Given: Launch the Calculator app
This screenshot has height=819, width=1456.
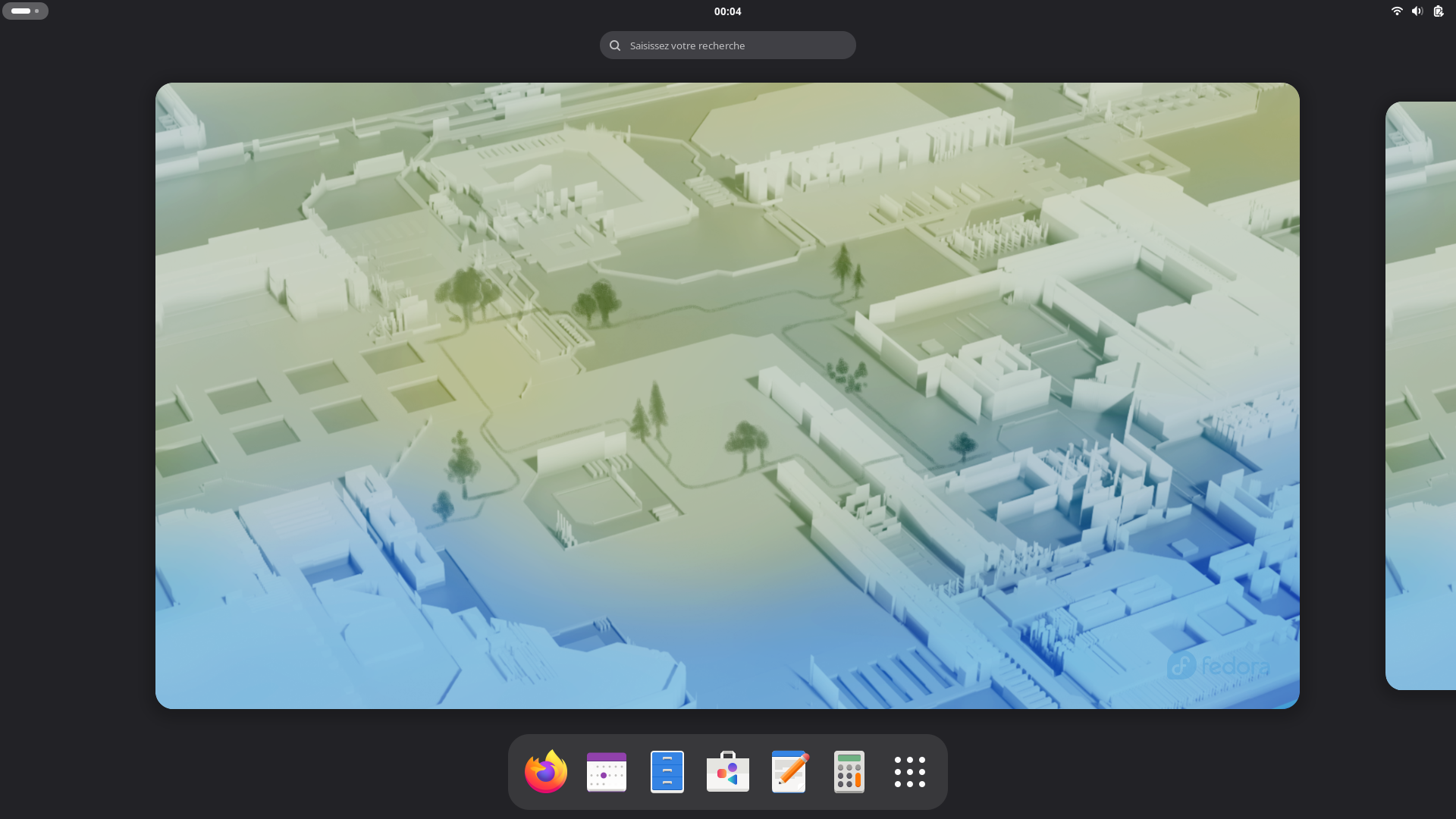Looking at the screenshot, I should 849,771.
